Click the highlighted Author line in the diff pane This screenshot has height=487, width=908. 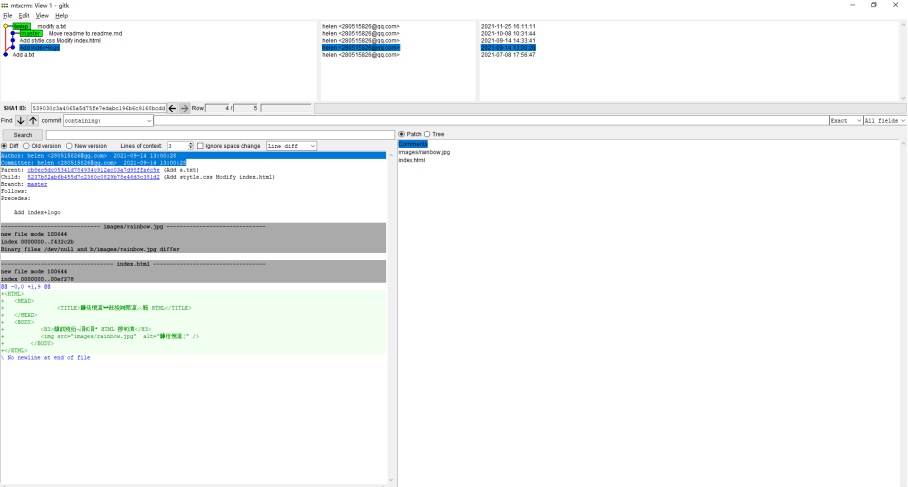[x=193, y=156]
